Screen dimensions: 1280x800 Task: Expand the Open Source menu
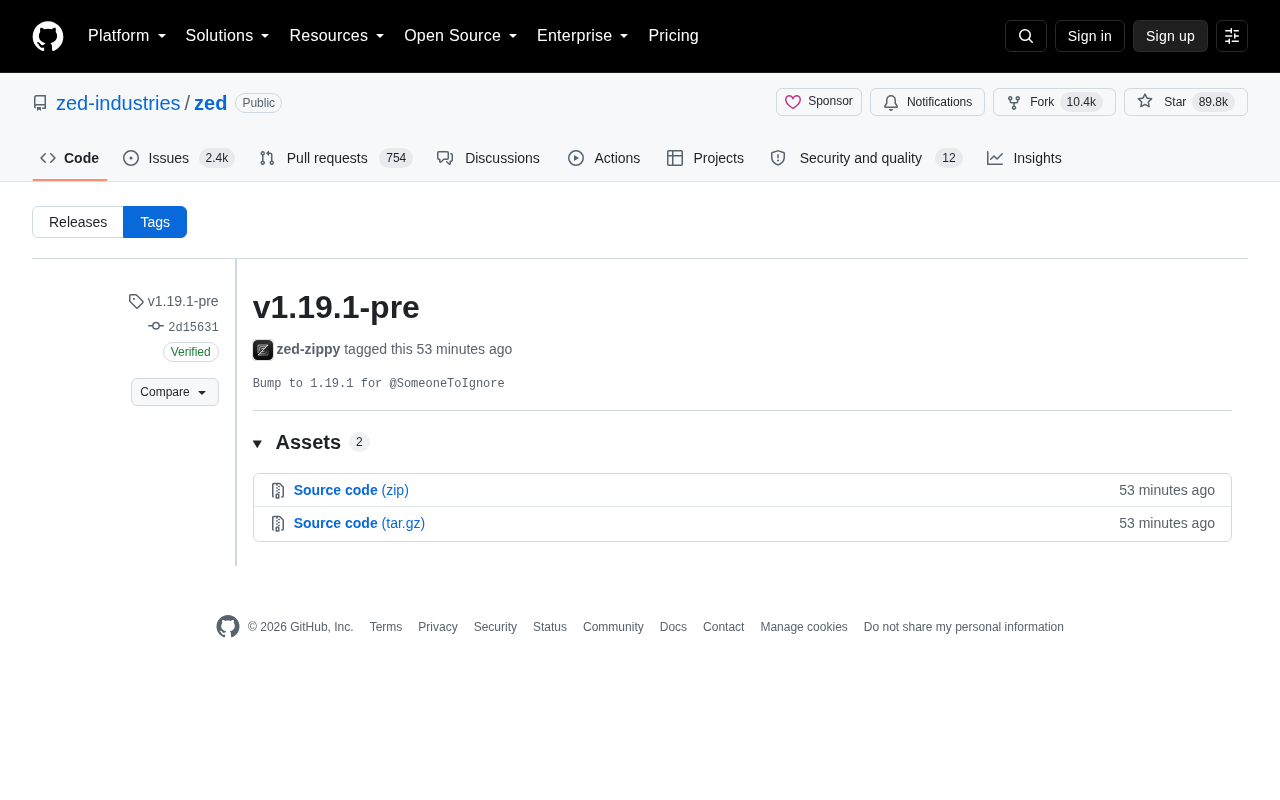(461, 36)
